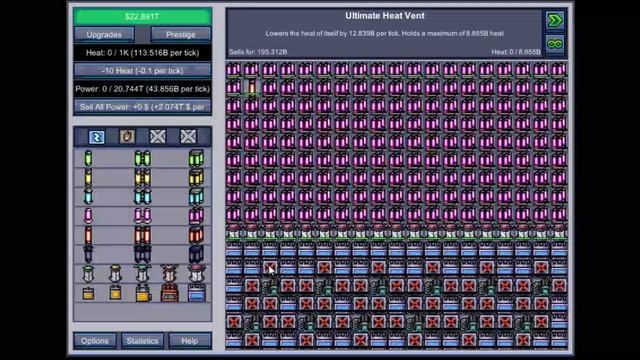Select the dual pink Seaborgium cell
Viewport: 640px width, 360px height.
(x=142, y=216)
